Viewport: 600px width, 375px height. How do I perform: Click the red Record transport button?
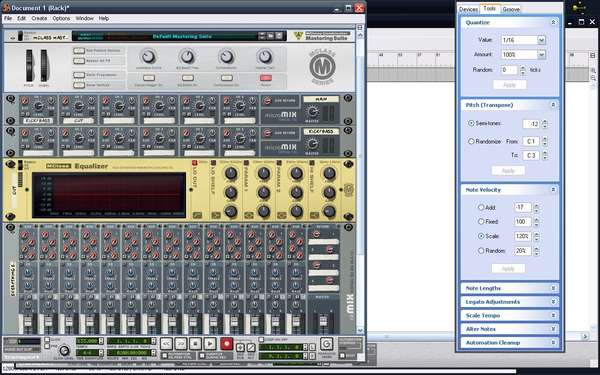(x=227, y=344)
